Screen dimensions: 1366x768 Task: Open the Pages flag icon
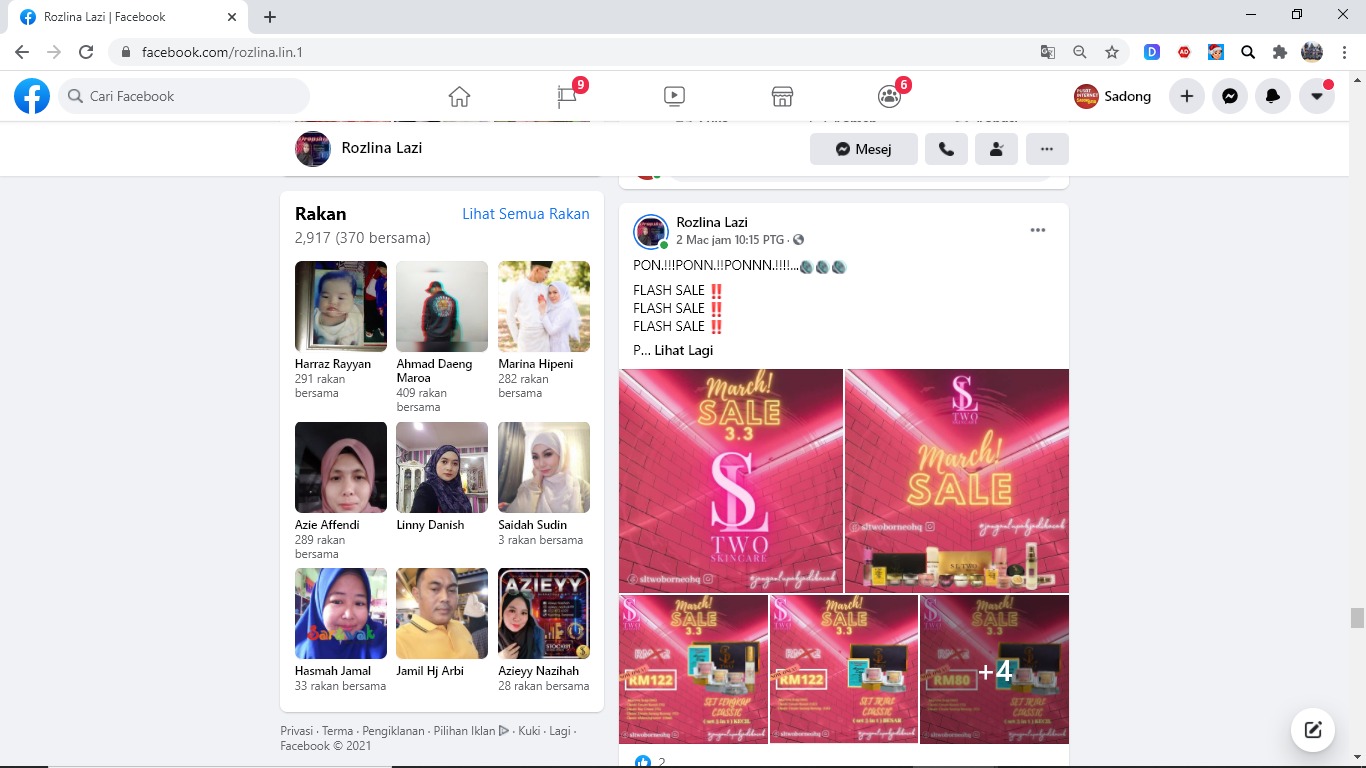[567, 96]
